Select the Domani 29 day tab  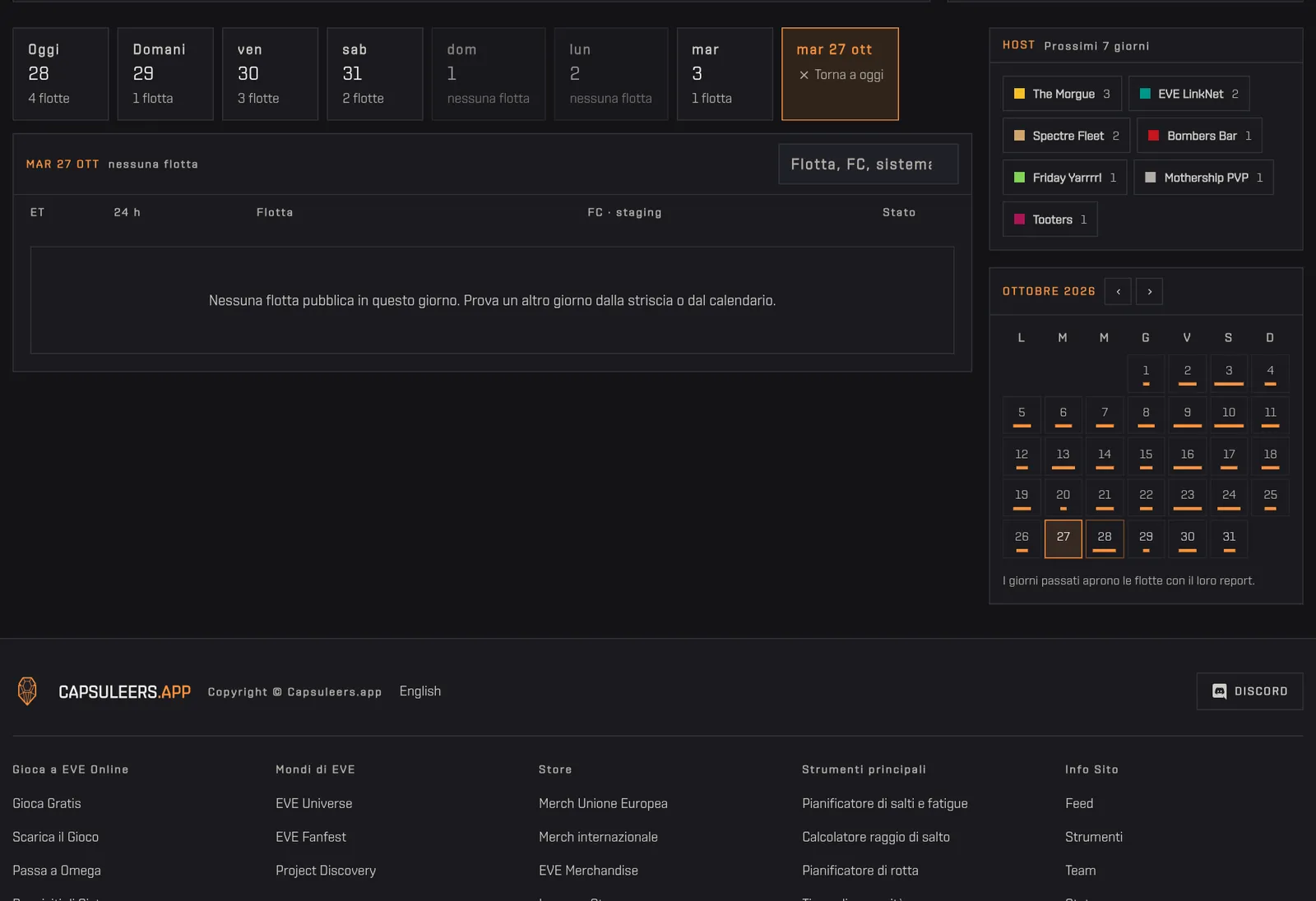(x=165, y=74)
